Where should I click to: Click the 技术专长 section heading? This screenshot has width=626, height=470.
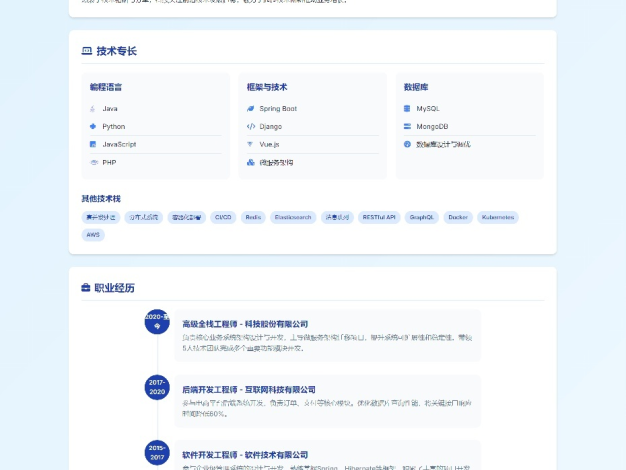[x=117, y=51]
